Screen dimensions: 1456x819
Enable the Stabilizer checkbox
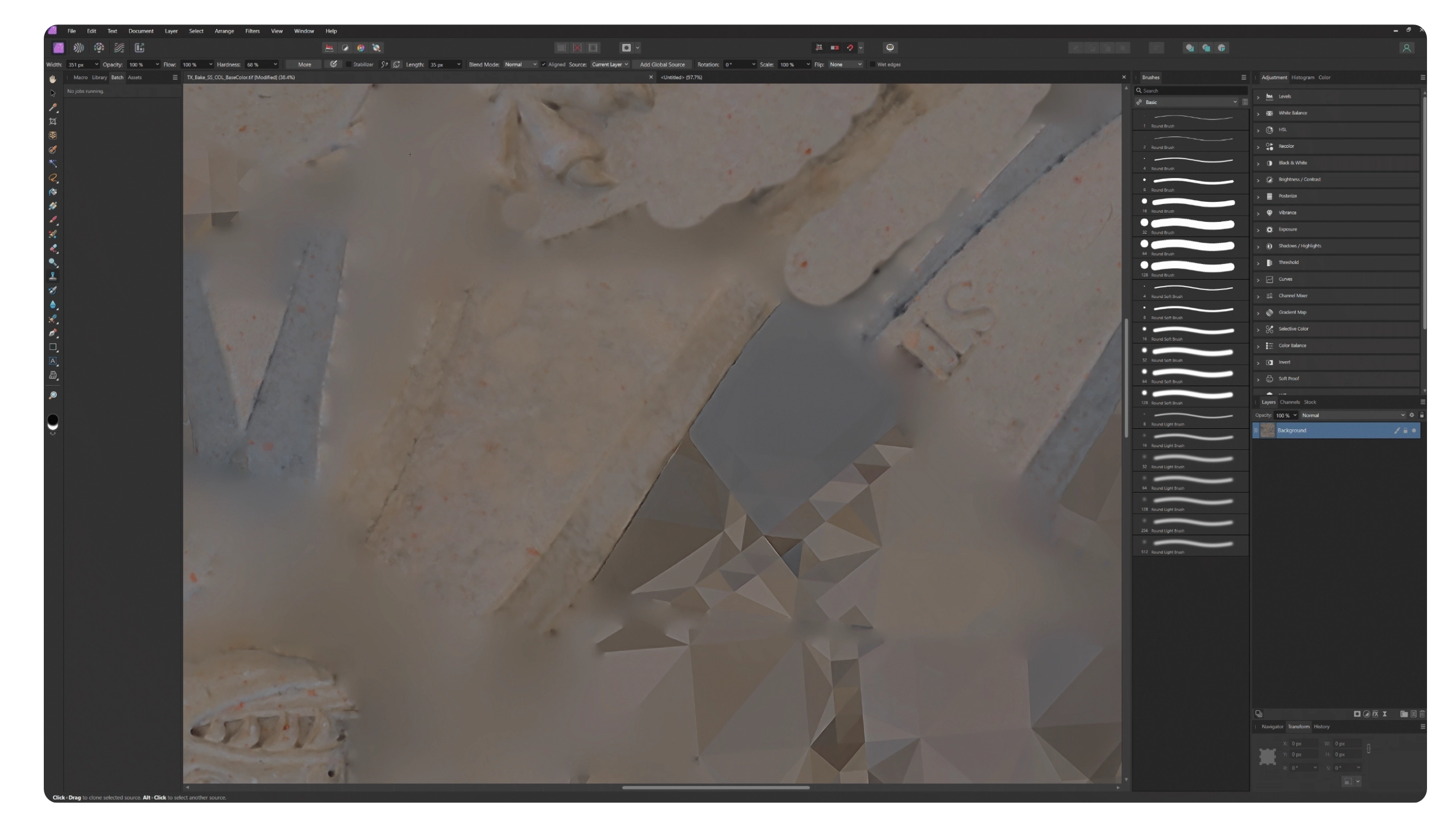pyautogui.click(x=349, y=64)
